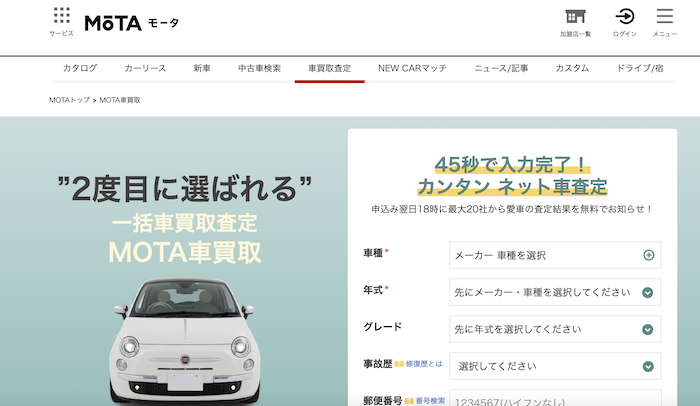This screenshot has width=700, height=406.
Task: Click the white Fiat car image
Action: click(184, 341)
